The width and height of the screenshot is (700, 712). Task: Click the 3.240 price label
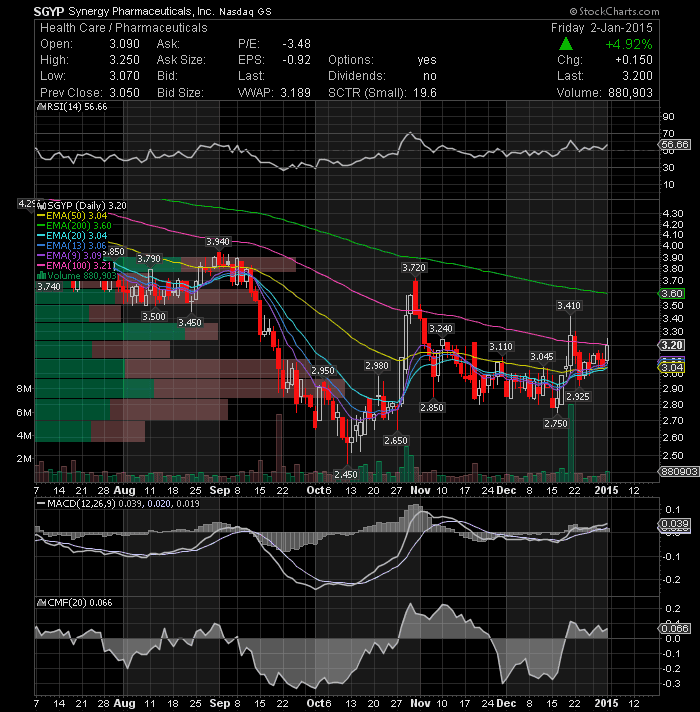[x=440, y=328]
